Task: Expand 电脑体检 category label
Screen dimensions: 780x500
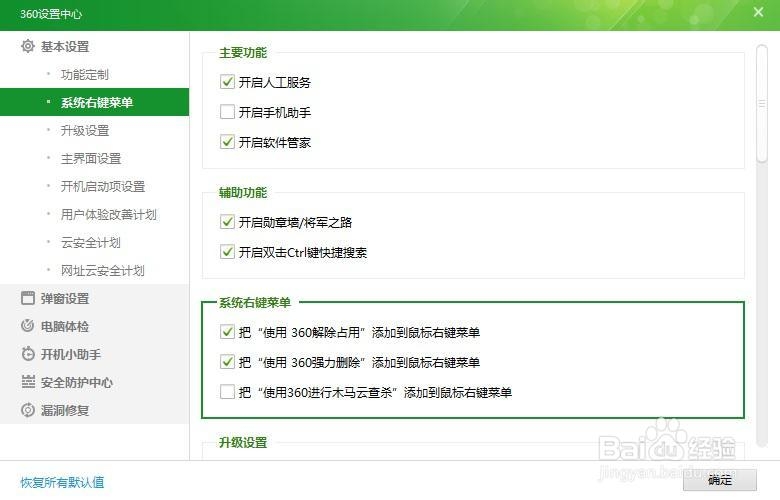Action: coord(65,326)
